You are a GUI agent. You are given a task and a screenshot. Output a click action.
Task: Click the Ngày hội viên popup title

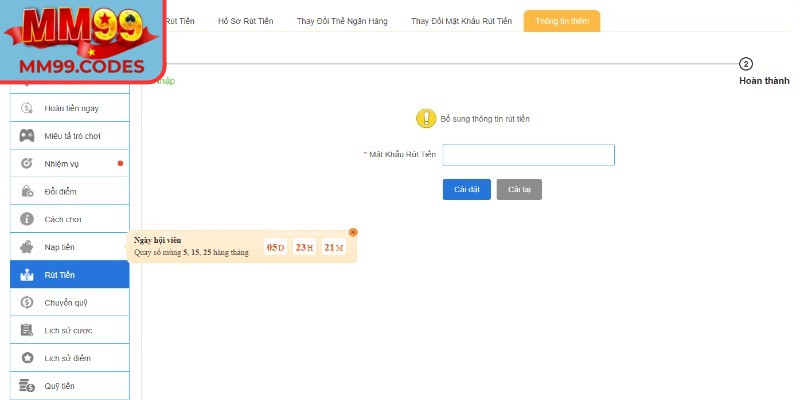pos(158,240)
